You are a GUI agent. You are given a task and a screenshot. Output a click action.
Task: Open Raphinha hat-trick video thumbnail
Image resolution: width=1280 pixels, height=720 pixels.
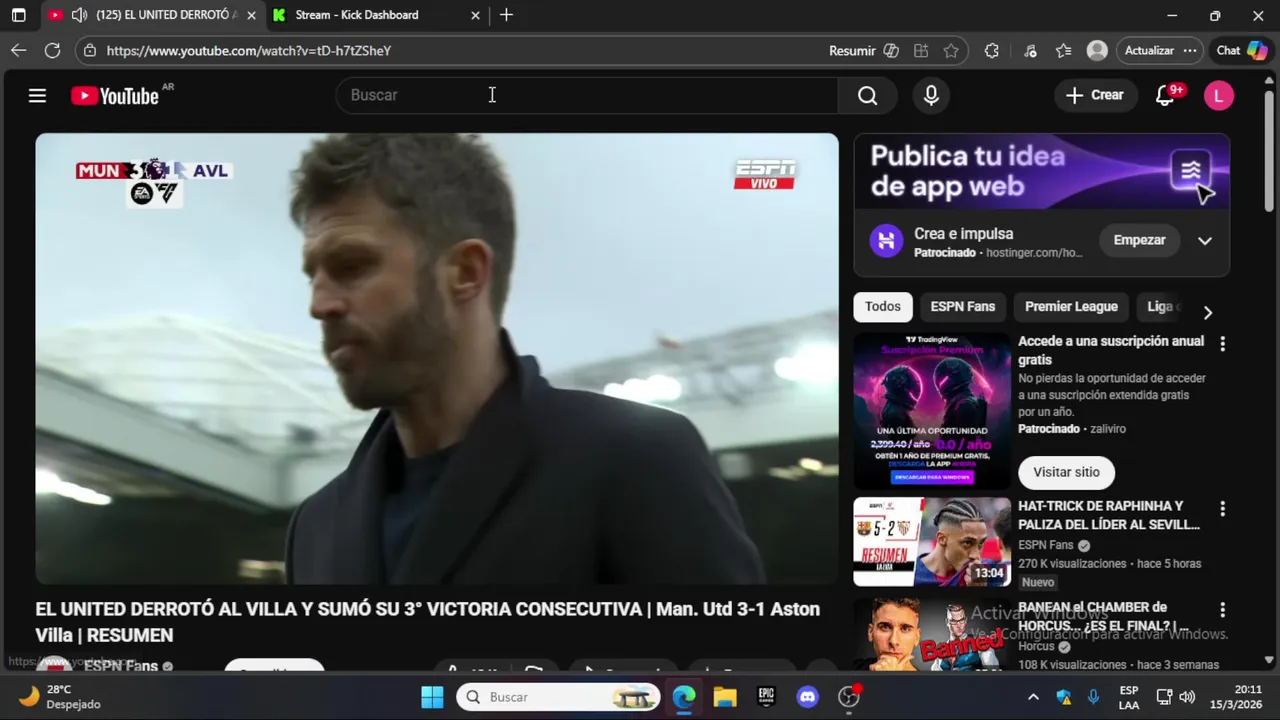point(932,542)
